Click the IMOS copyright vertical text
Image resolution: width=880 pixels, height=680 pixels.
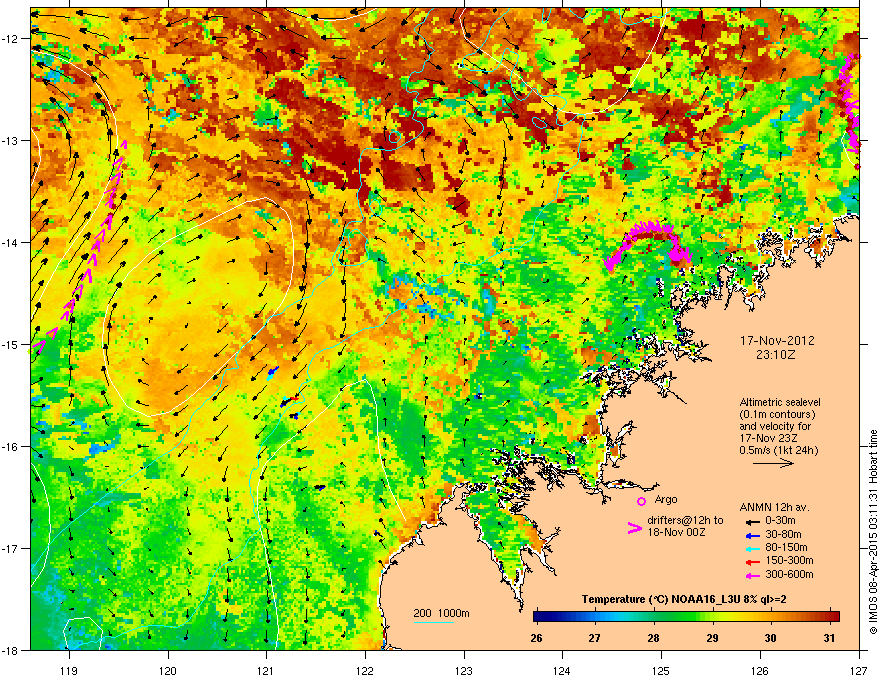click(873, 532)
